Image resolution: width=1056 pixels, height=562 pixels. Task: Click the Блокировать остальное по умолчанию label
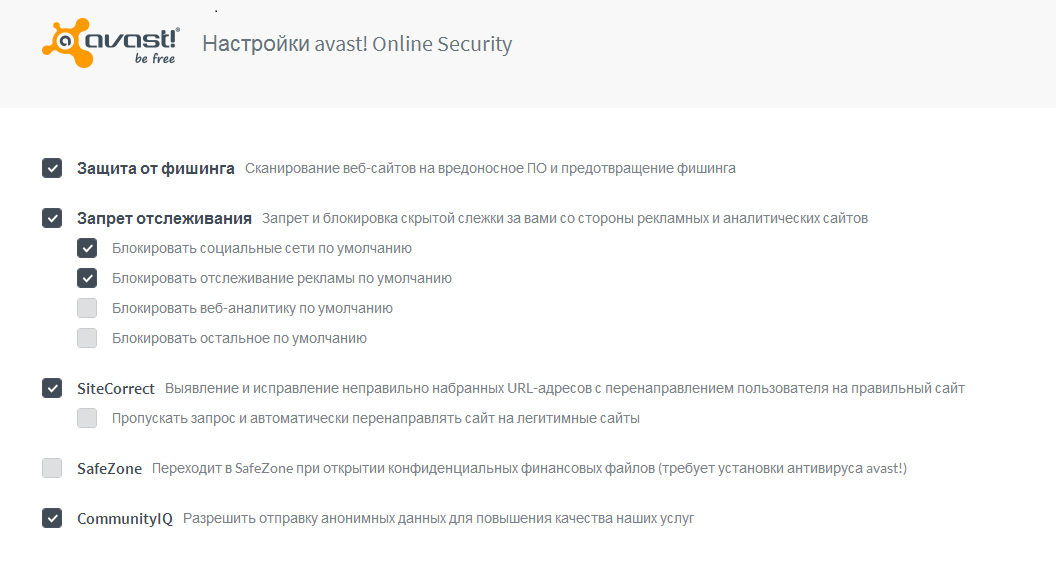(239, 338)
